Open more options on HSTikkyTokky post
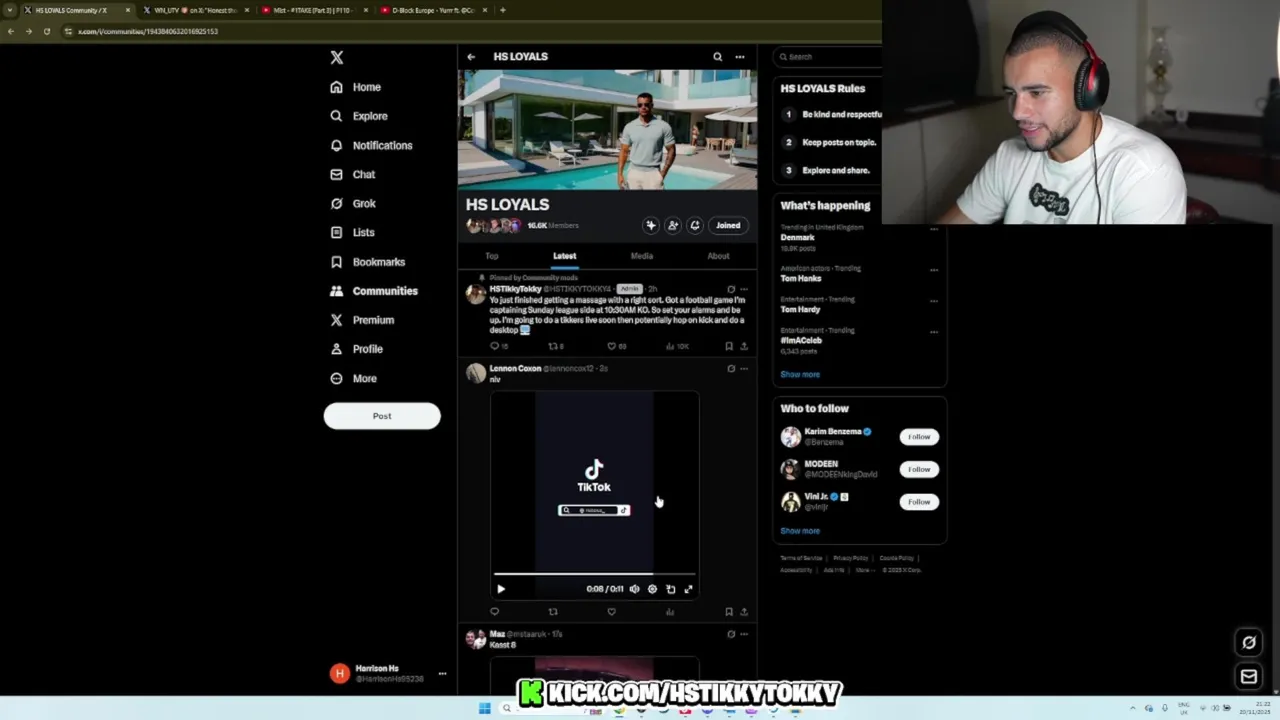The height and width of the screenshot is (720, 1280). click(x=743, y=289)
